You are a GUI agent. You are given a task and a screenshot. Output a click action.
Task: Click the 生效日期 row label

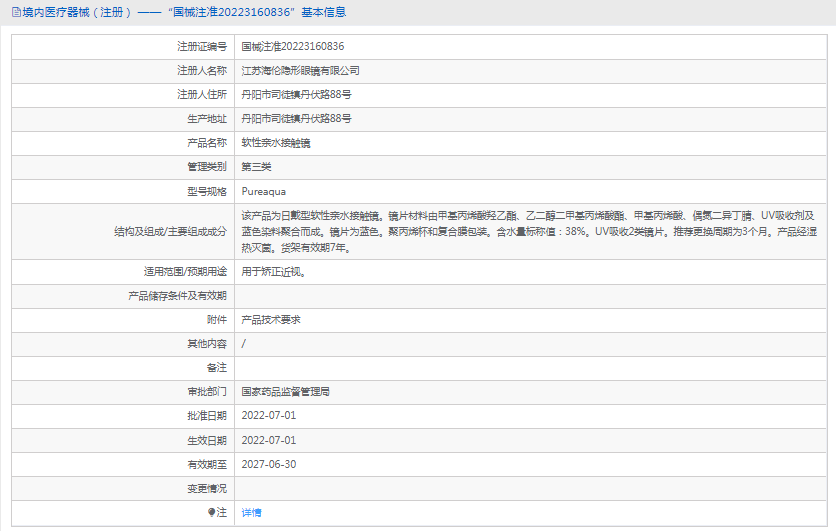click(x=207, y=440)
